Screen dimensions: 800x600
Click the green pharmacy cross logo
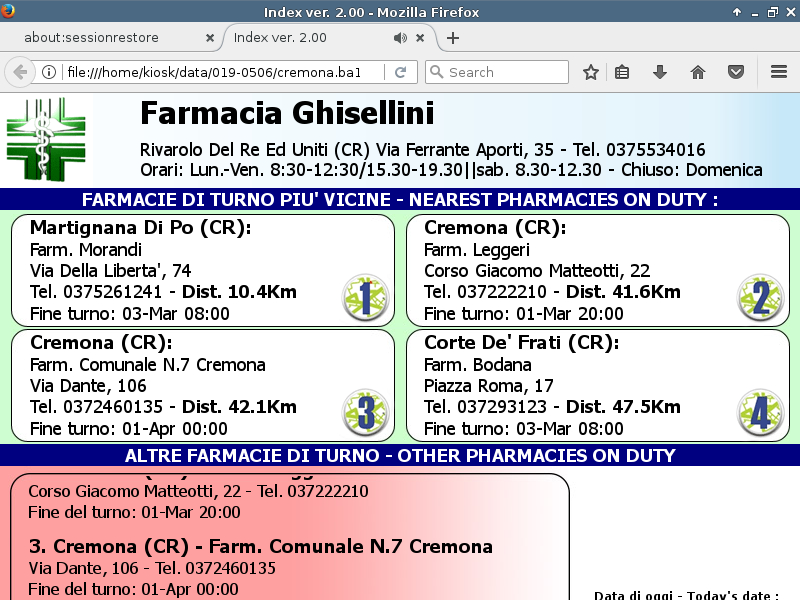pyautogui.click(x=49, y=139)
